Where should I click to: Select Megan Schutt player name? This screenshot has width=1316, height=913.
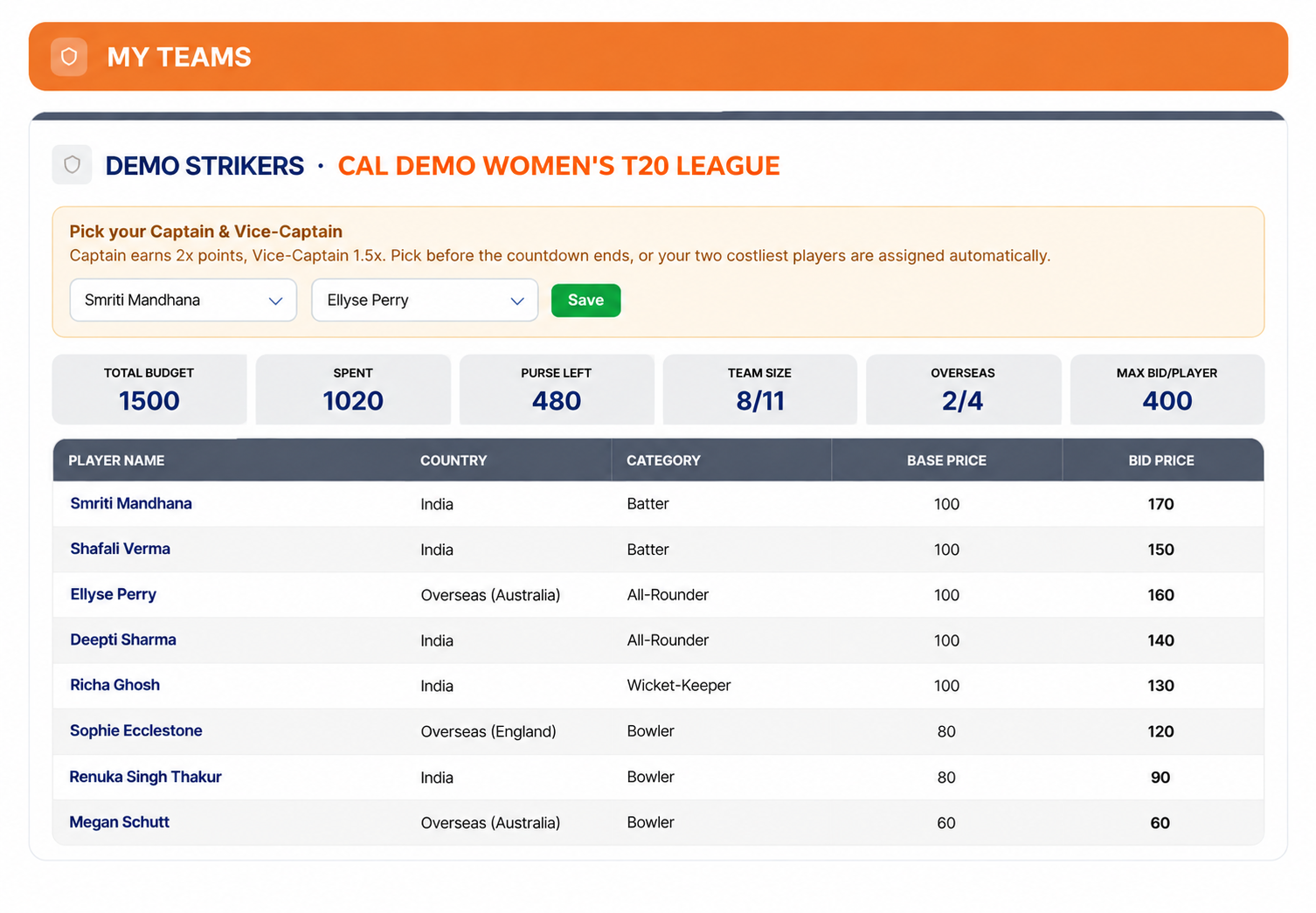tap(120, 822)
